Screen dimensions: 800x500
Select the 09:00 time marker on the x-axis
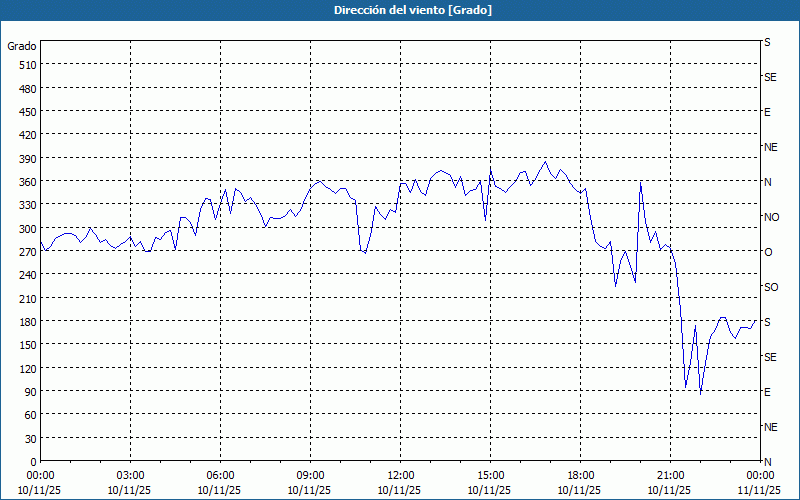[x=310, y=475]
